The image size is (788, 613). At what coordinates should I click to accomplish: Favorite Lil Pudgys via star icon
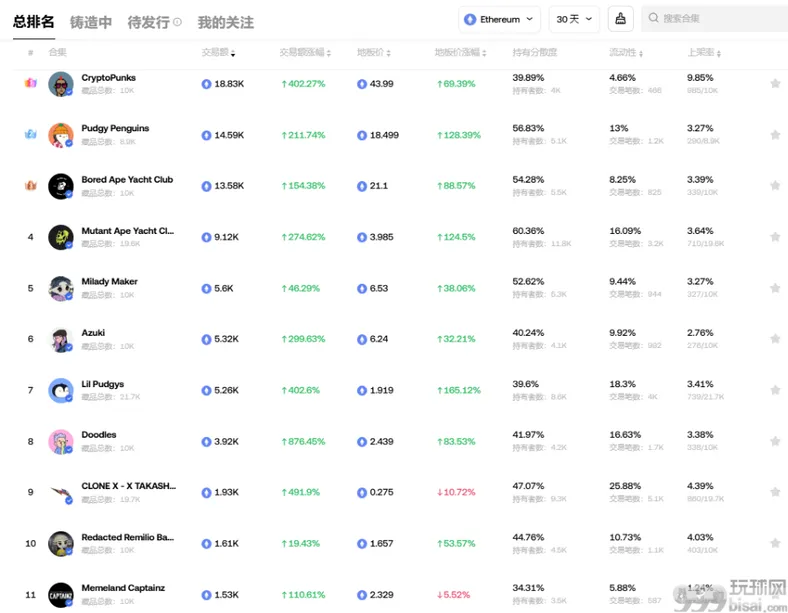(775, 390)
